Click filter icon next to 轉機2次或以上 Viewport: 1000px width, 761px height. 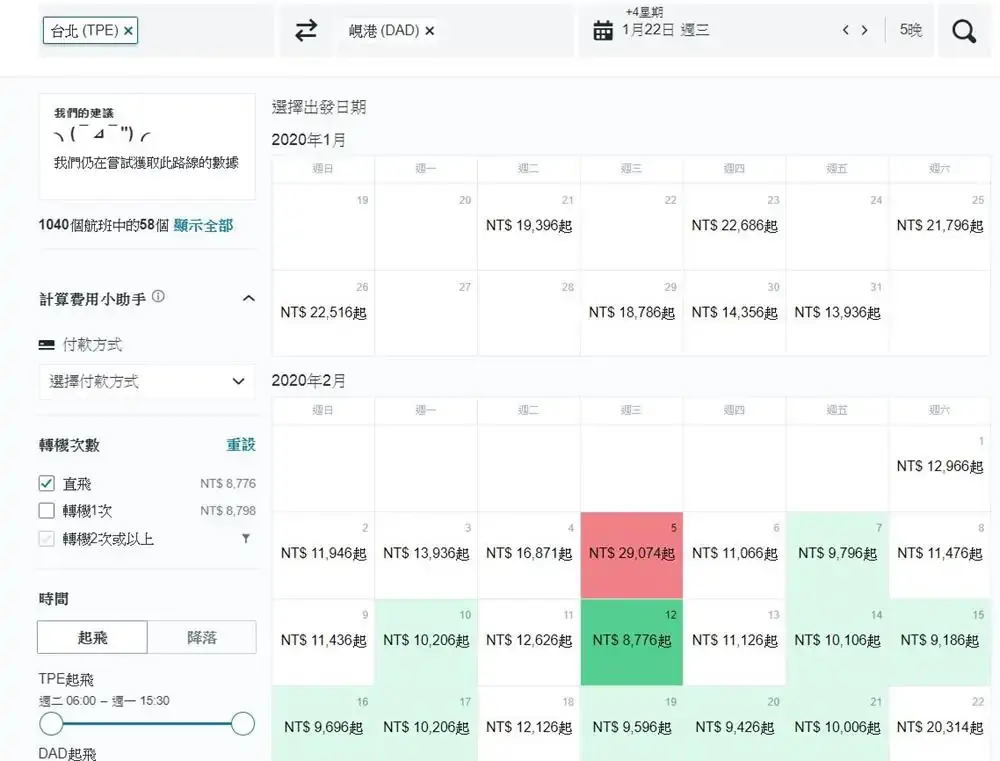246,539
